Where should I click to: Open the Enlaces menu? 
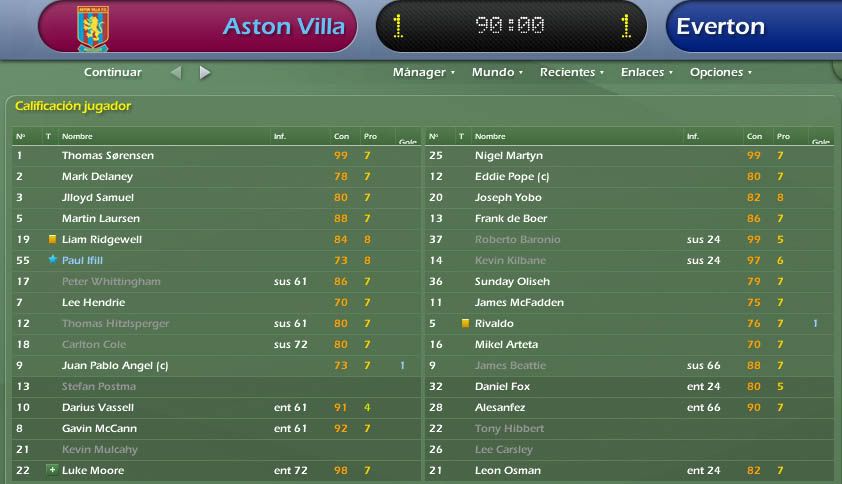(647, 72)
